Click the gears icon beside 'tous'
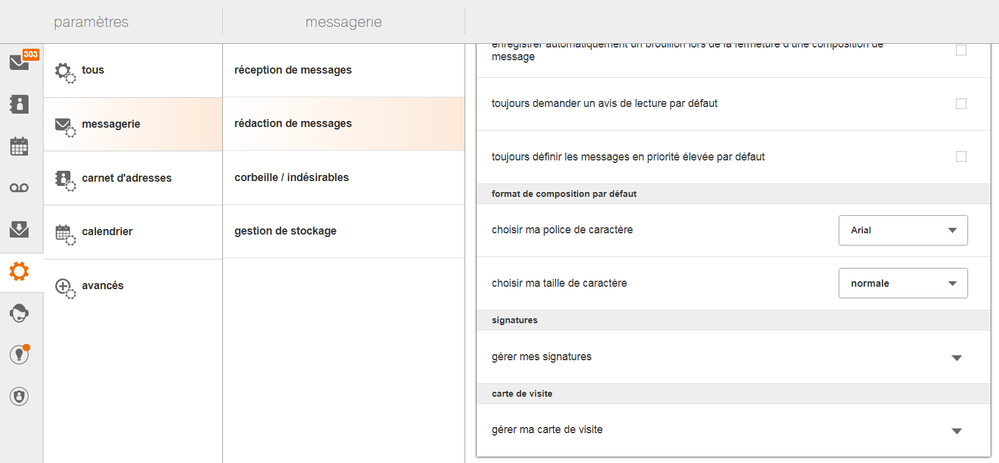Viewport: 999px width, 463px height. [65, 73]
